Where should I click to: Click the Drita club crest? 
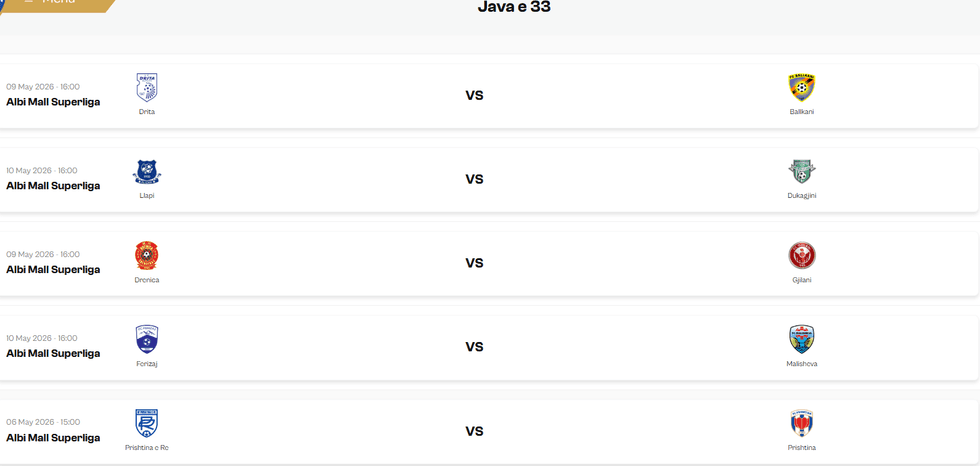coord(147,87)
